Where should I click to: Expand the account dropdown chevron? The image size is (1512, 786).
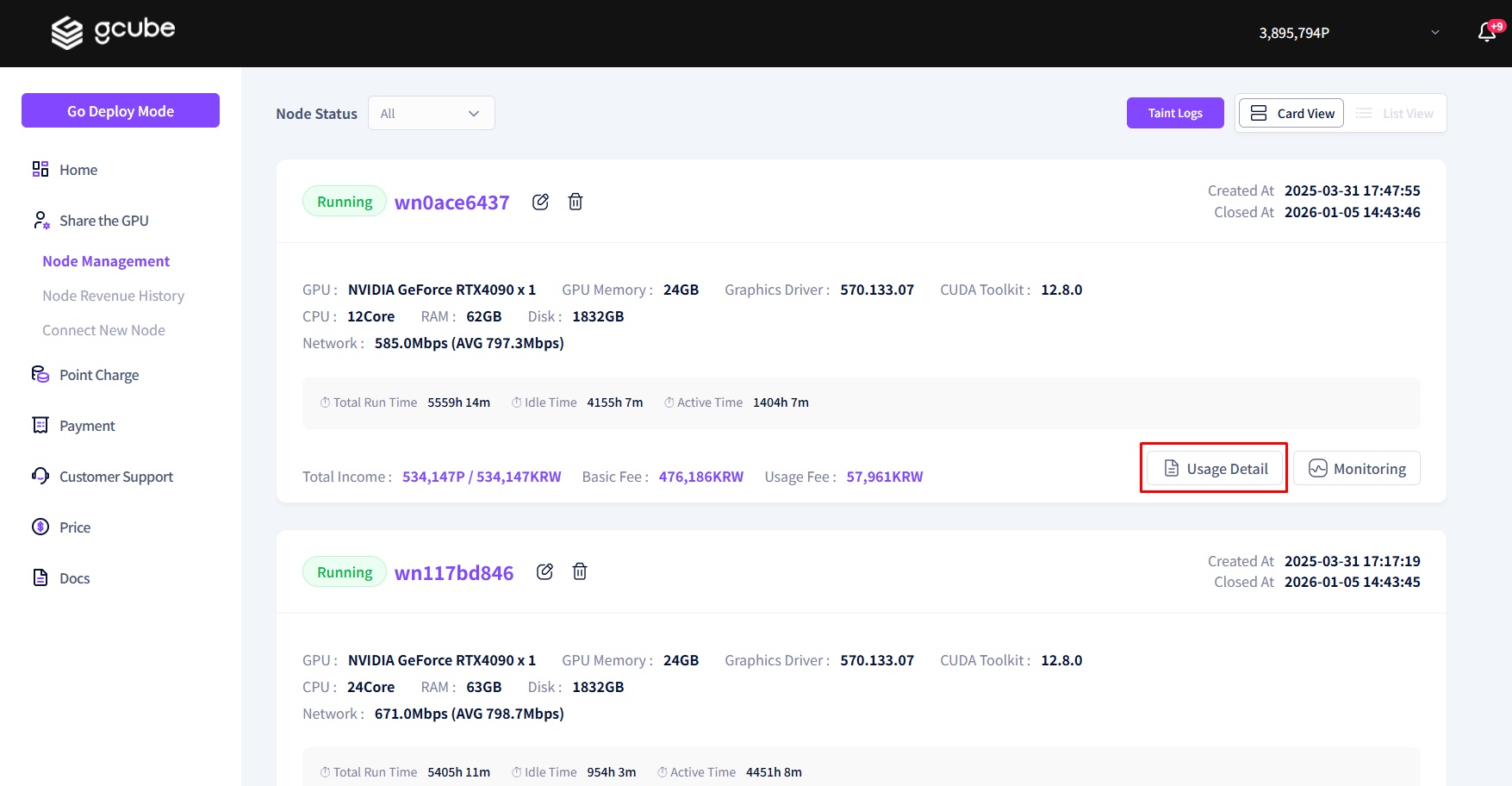[1435, 33]
